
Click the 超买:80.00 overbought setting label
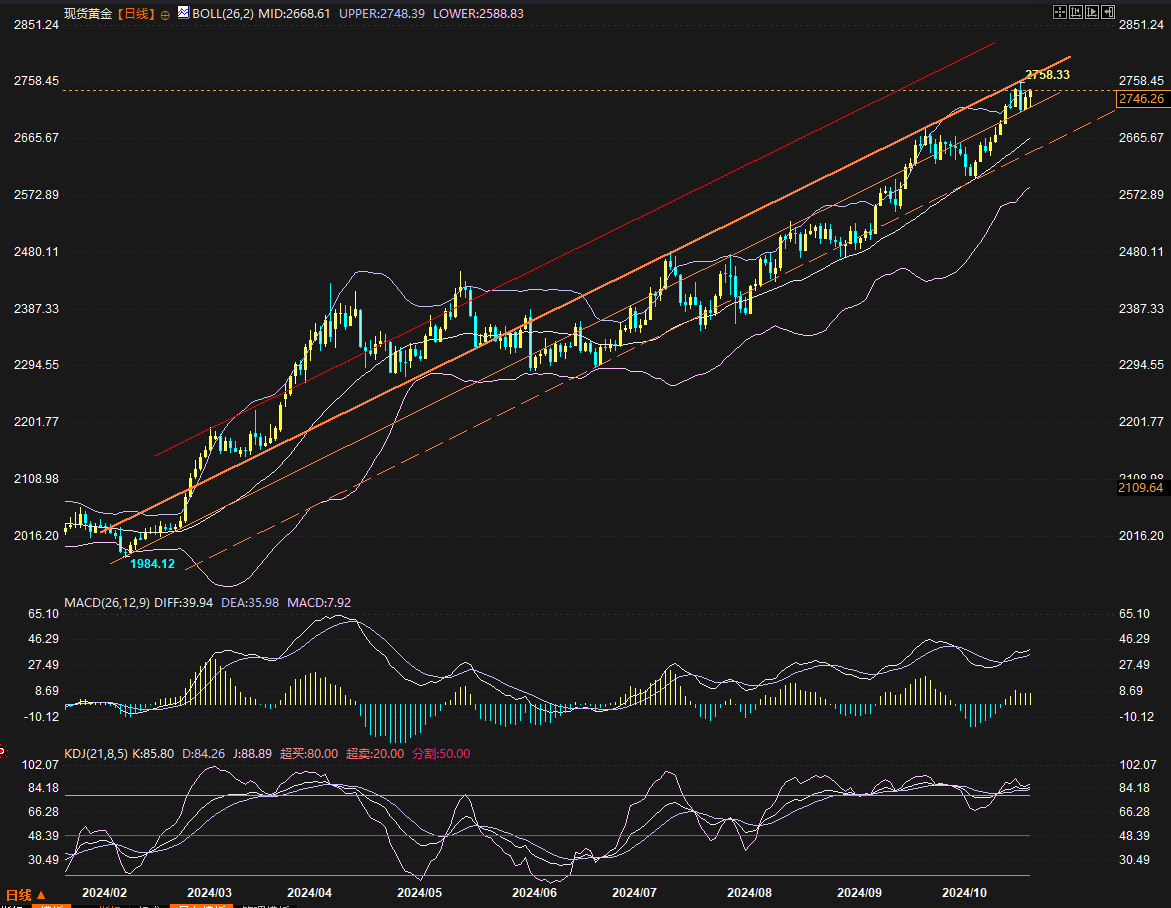pyautogui.click(x=309, y=754)
